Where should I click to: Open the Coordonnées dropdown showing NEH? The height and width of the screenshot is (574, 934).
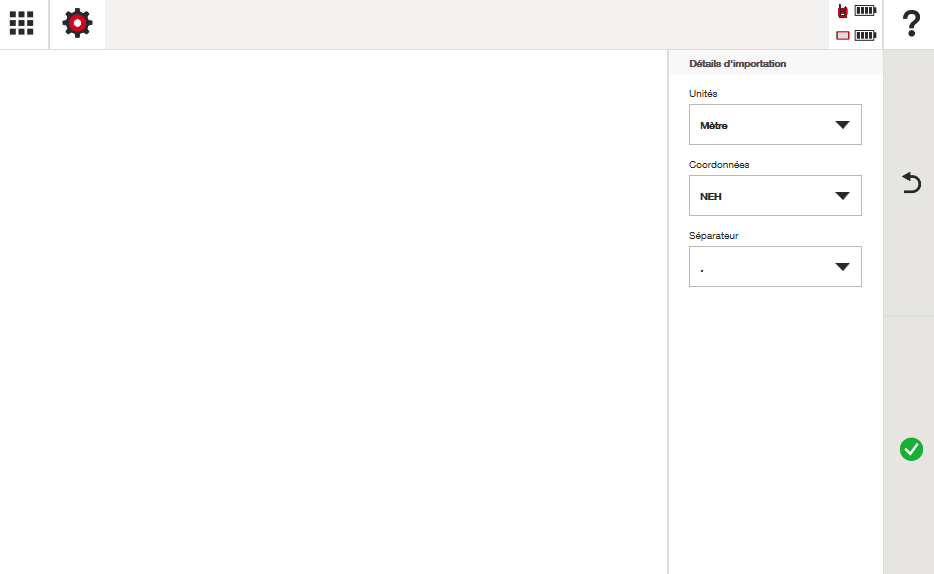[x=774, y=196]
